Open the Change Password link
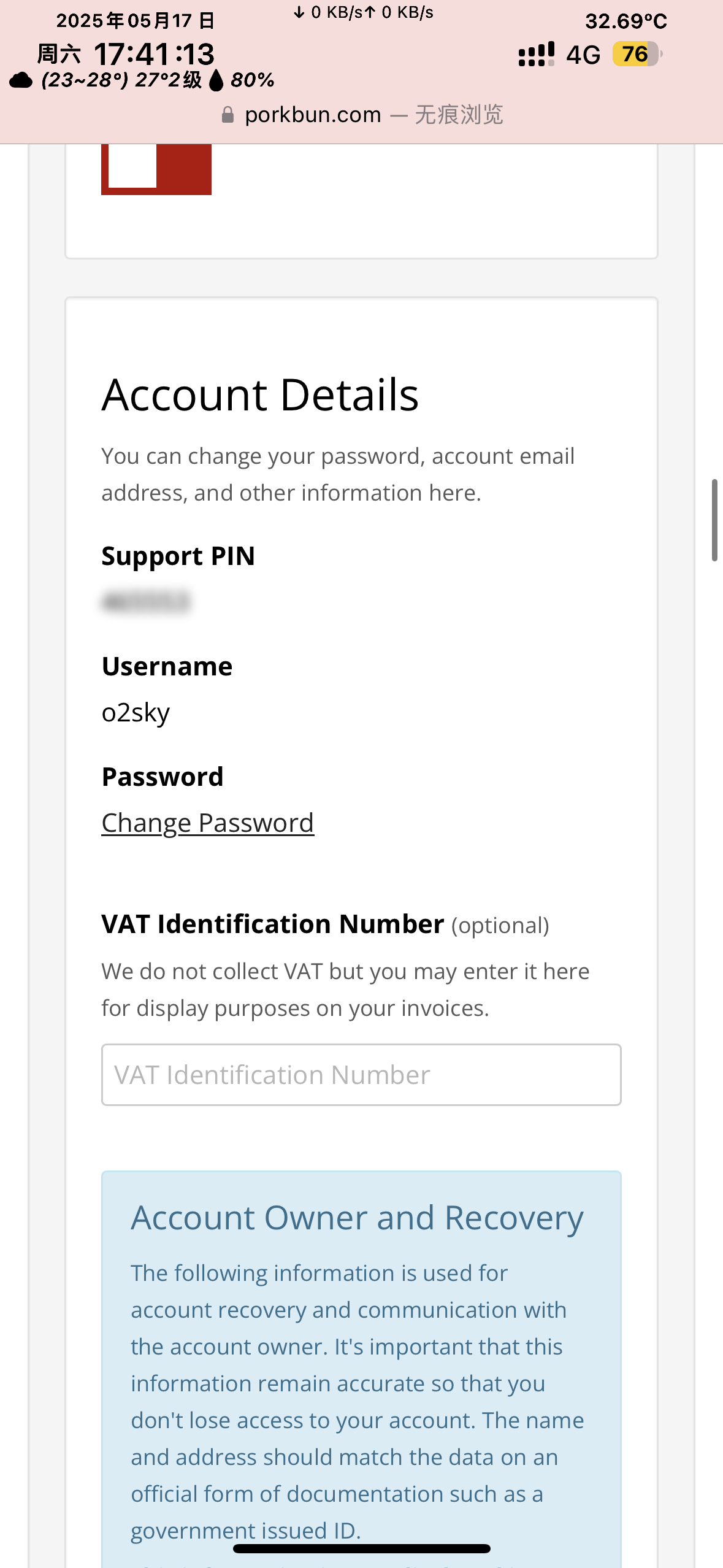Screen dimensions: 723x1568 (208, 823)
